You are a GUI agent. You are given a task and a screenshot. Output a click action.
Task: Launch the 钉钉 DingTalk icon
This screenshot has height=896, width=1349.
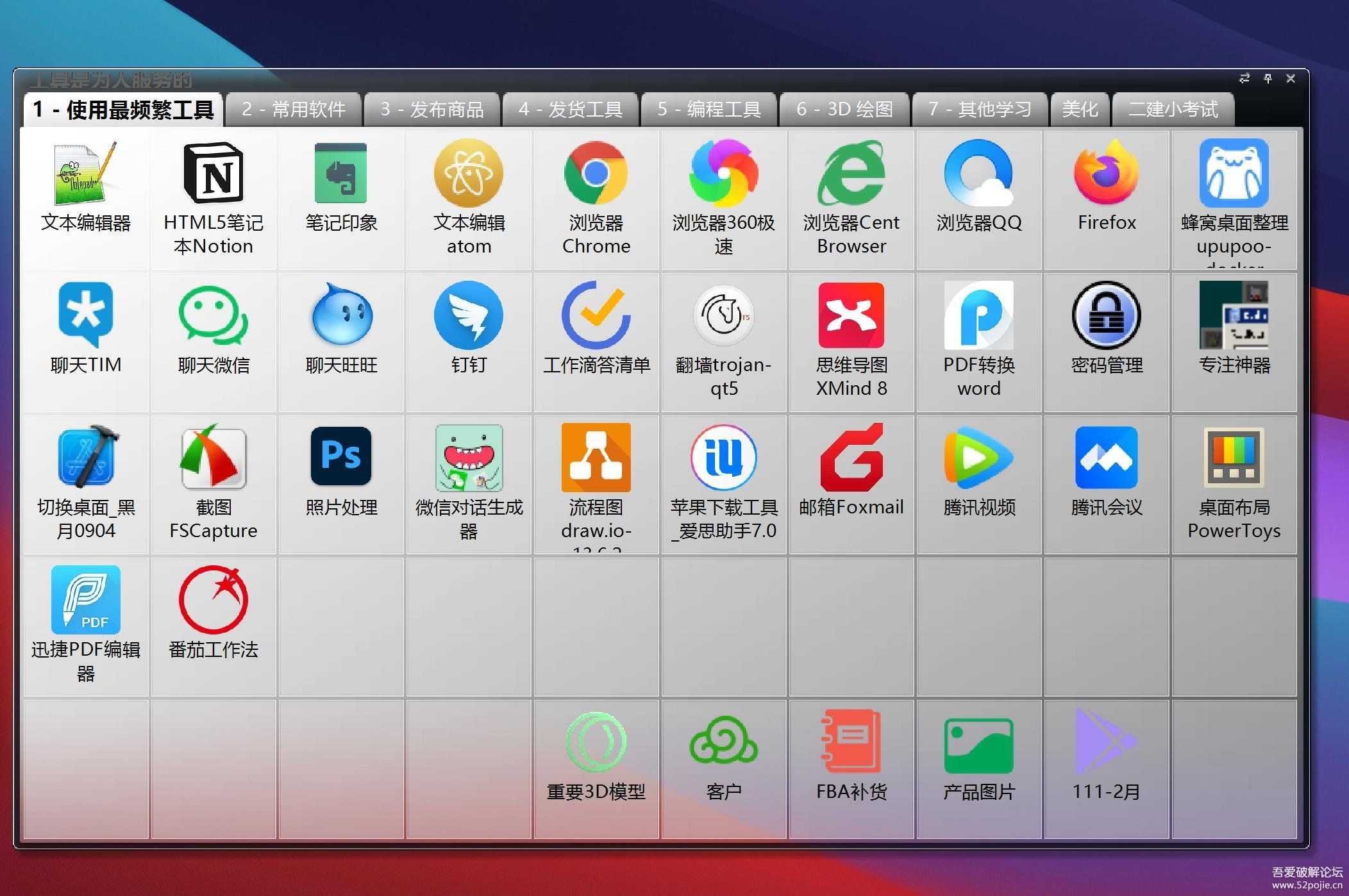[468, 316]
